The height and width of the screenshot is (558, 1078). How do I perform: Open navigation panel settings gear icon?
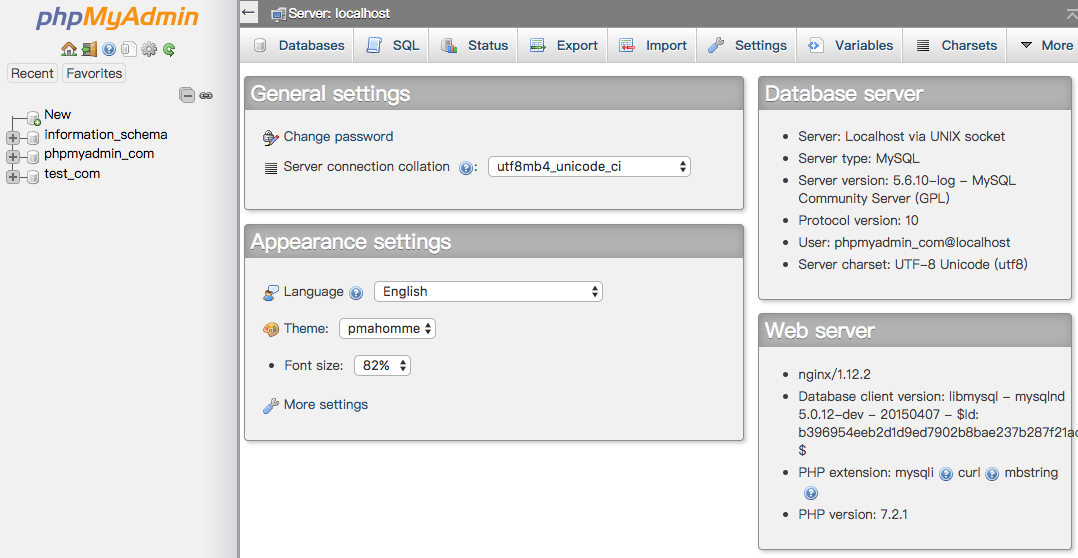[149, 49]
